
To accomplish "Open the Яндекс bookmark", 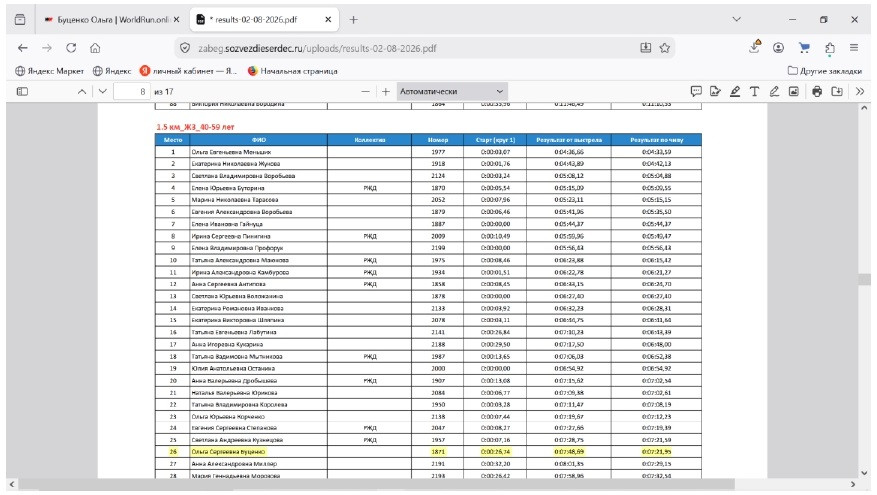I will click(112, 71).
